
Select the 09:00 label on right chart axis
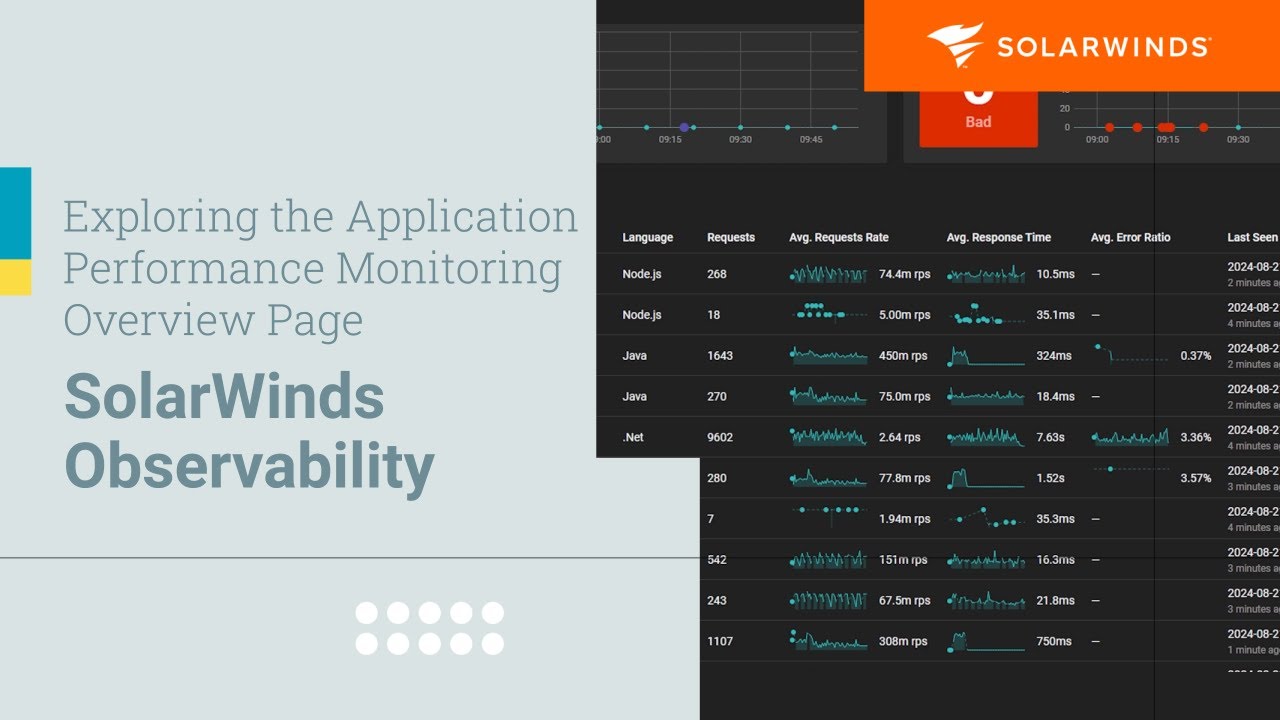[x=1097, y=140]
